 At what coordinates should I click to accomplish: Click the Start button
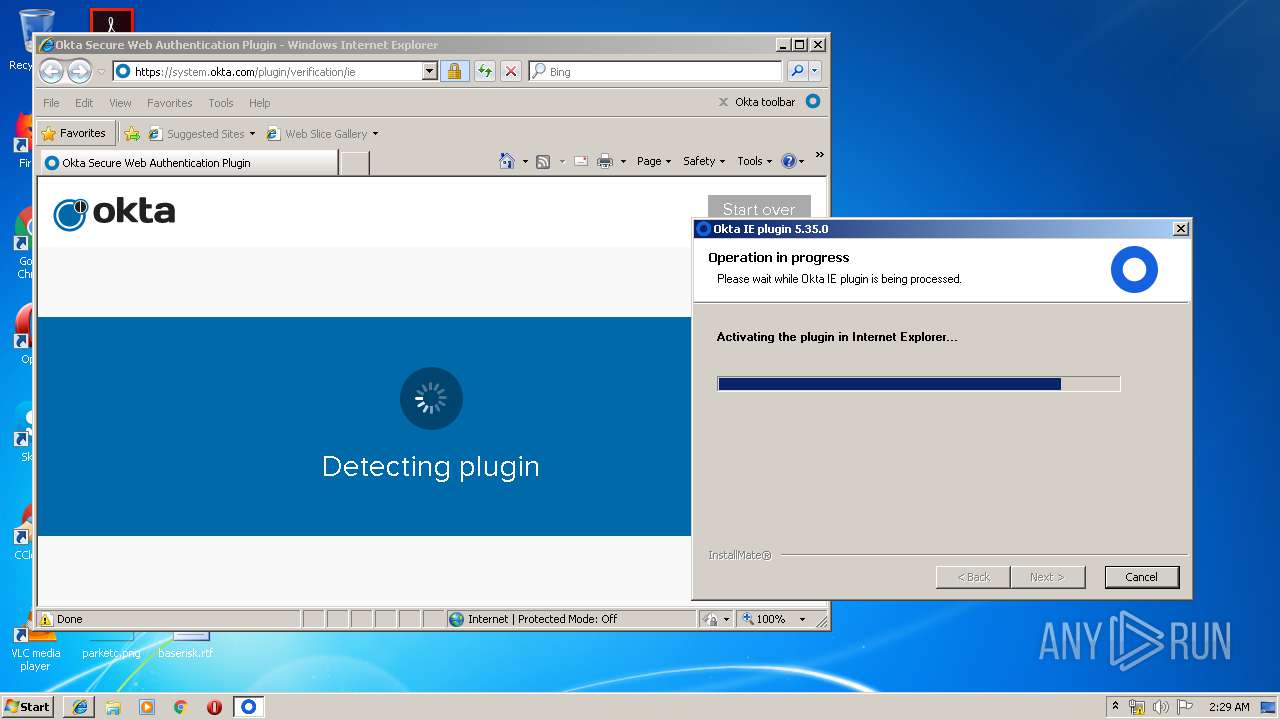coord(27,706)
